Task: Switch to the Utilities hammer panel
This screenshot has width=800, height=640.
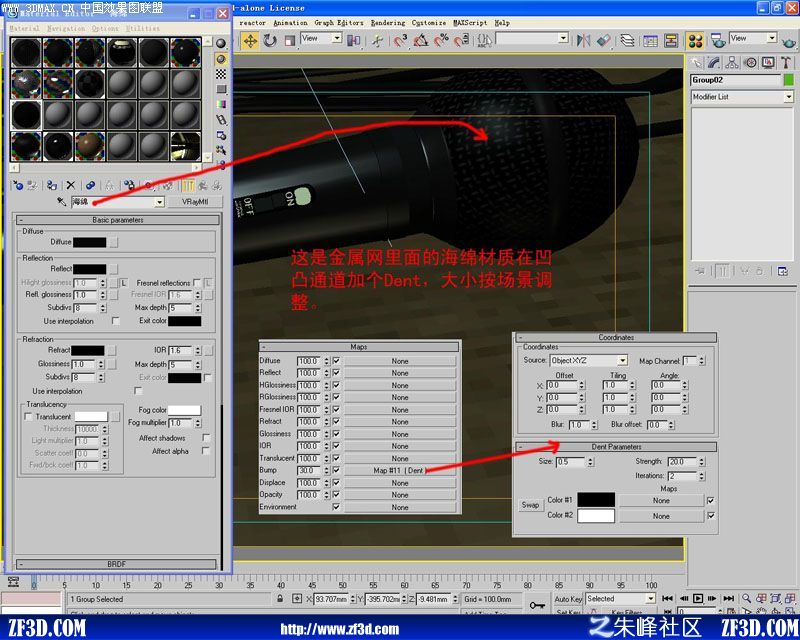Action: click(x=786, y=63)
